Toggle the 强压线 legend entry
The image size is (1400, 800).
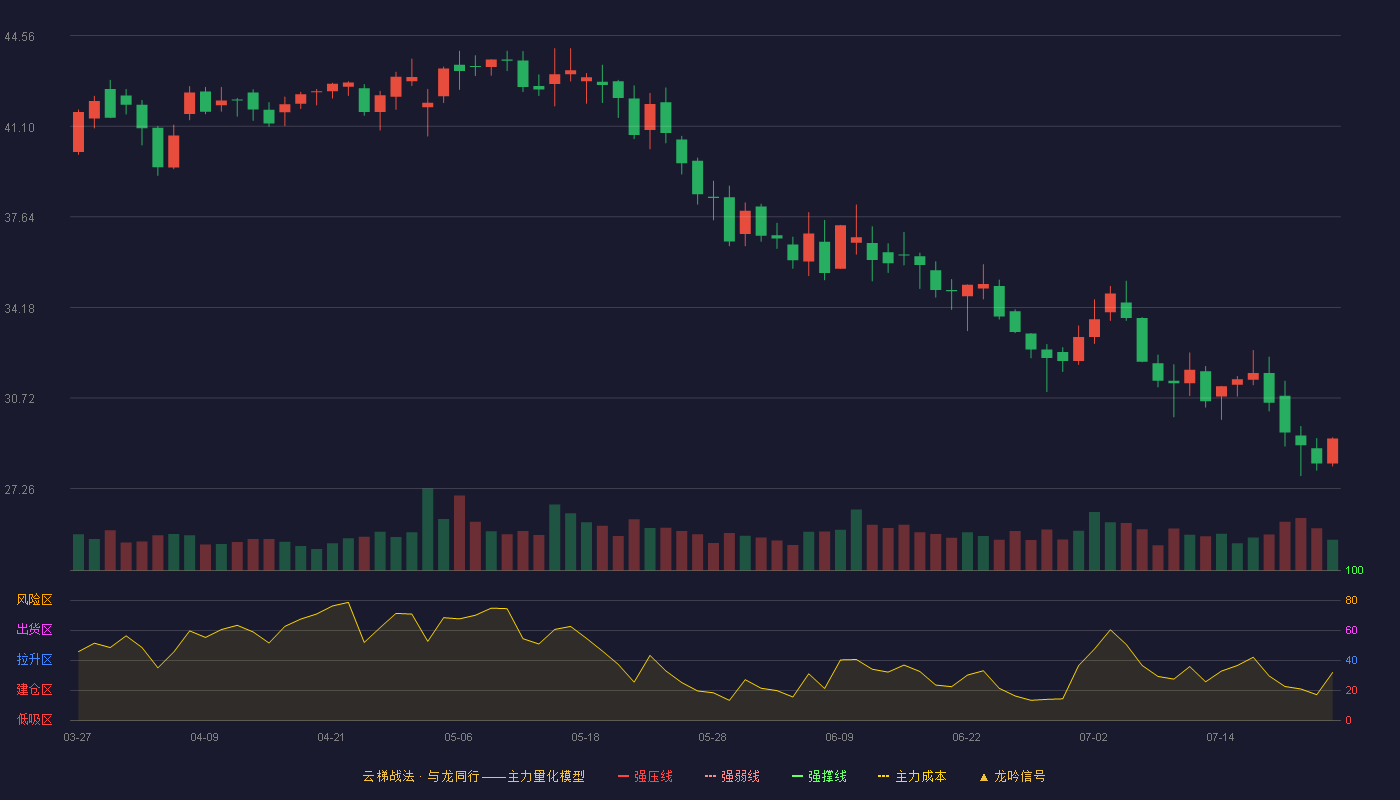point(645,776)
